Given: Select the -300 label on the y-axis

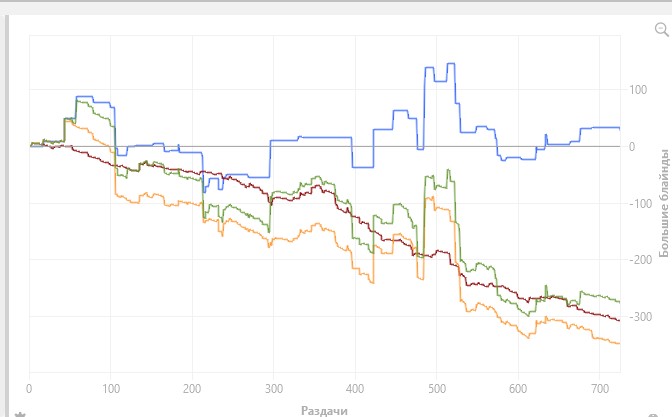Looking at the screenshot, I should pos(640,317).
